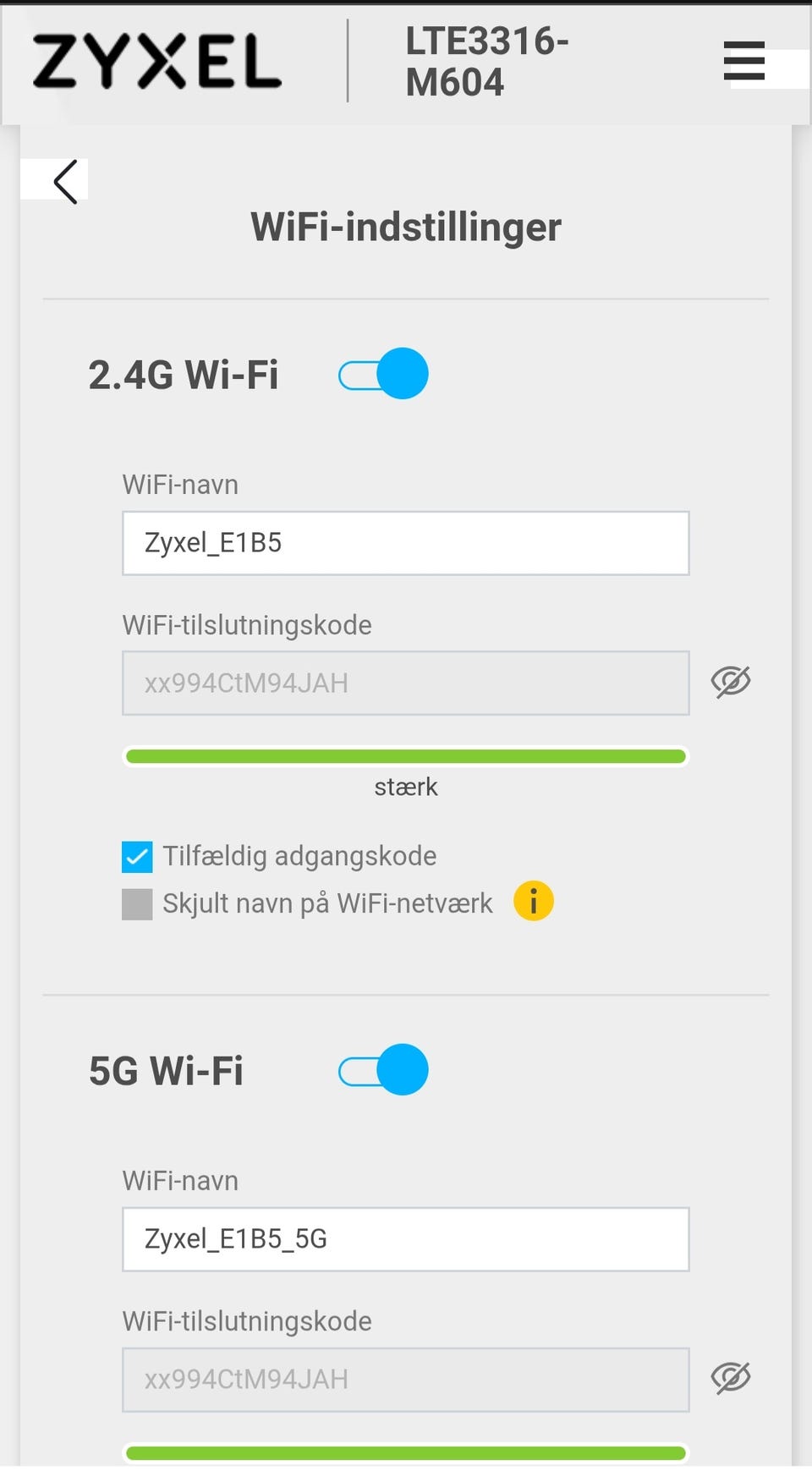Reveal 5G WiFi password with eye icon

tap(731, 1378)
